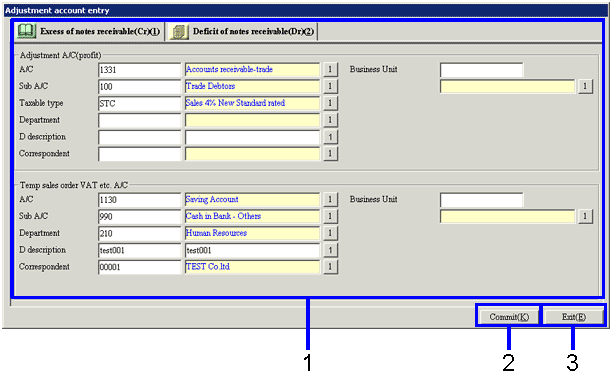The height and width of the screenshot is (380, 613).
Task: Open Department lookup in Adjustment A/C section
Action: pyautogui.click(x=330, y=120)
